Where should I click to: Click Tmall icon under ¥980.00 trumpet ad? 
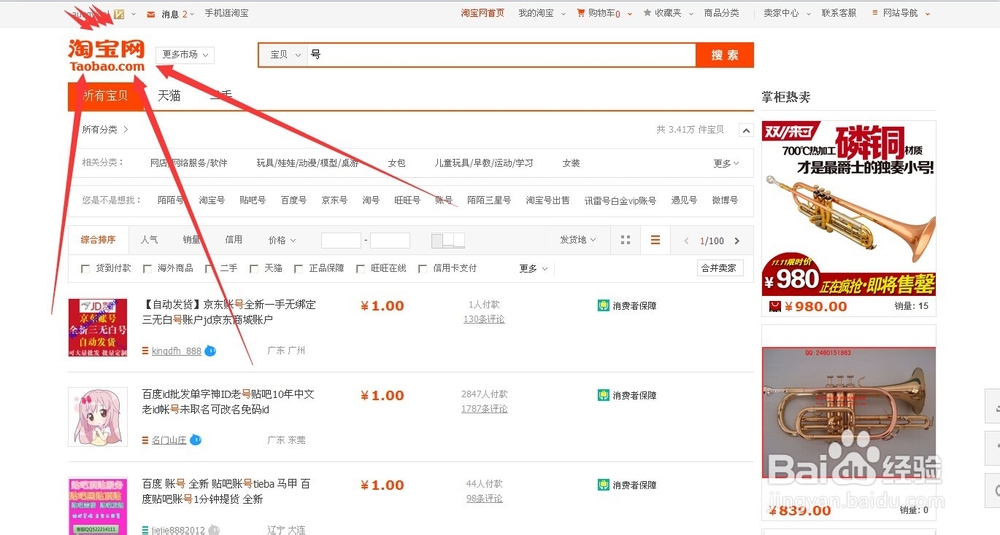(775, 307)
